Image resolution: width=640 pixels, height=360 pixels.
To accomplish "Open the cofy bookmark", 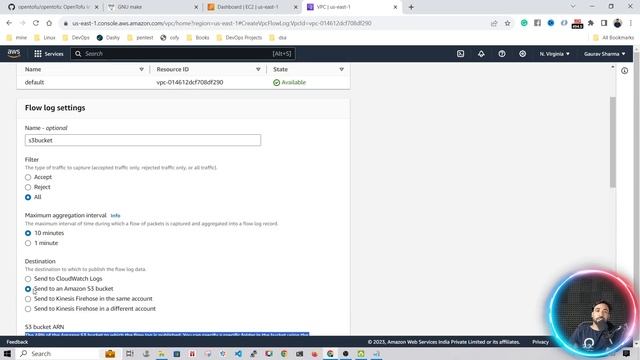I will click(x=170, y=38).
